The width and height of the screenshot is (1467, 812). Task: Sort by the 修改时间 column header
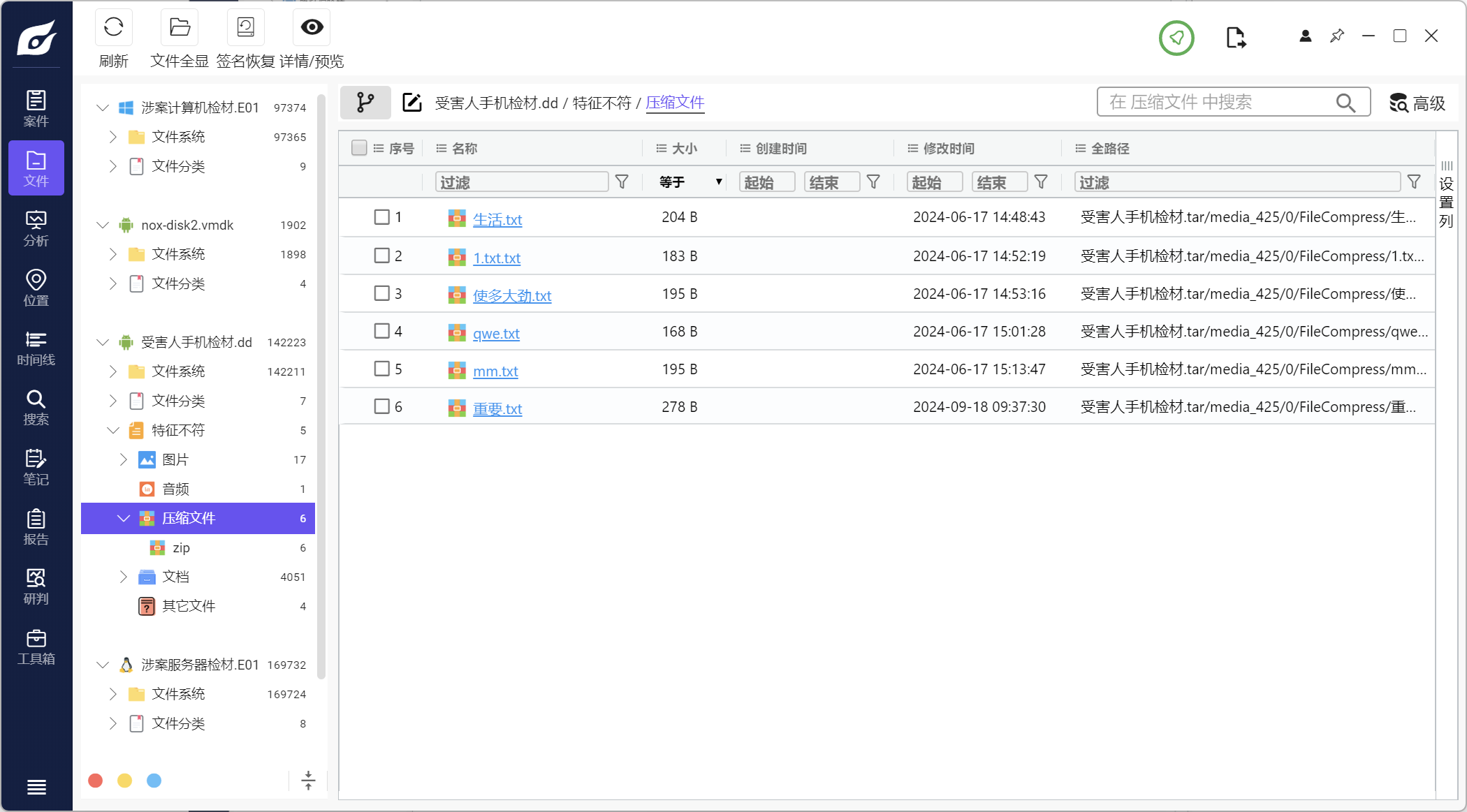(x=949, y=148)
